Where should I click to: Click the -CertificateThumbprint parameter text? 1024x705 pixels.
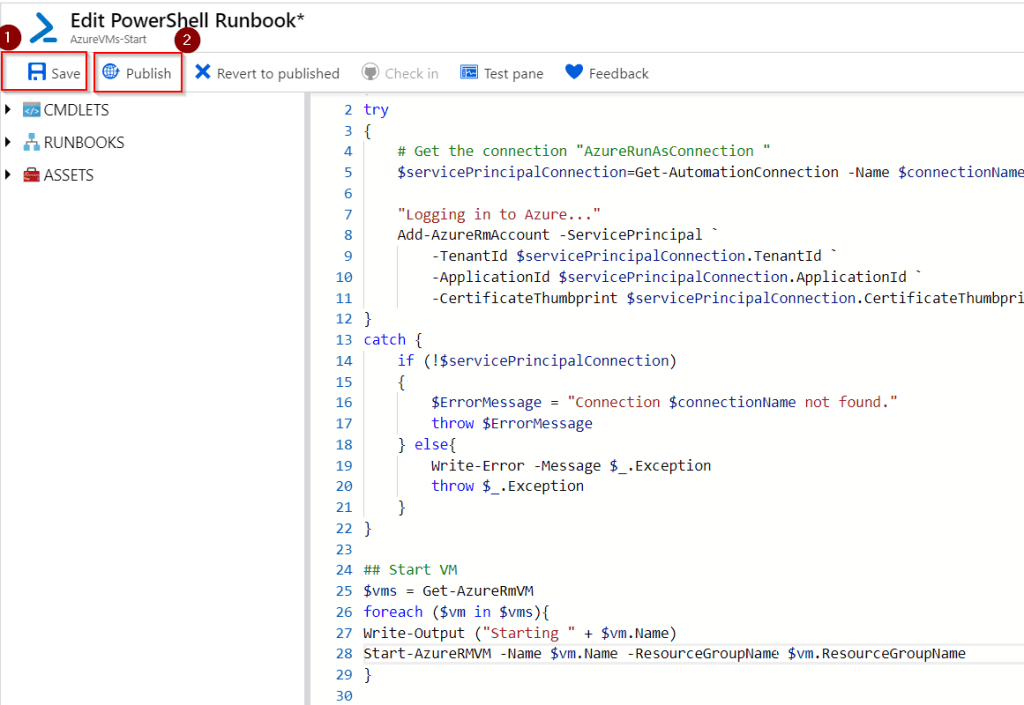tap(524, 298)
